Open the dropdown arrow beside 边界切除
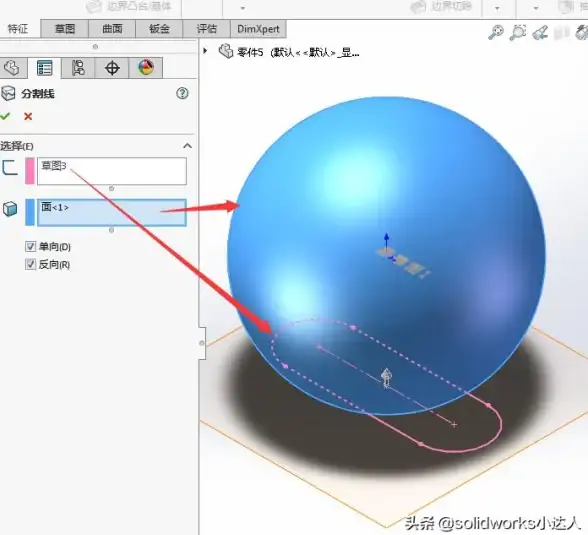The width and height of the screenshot is (588, 535). [x=497, y=8]
